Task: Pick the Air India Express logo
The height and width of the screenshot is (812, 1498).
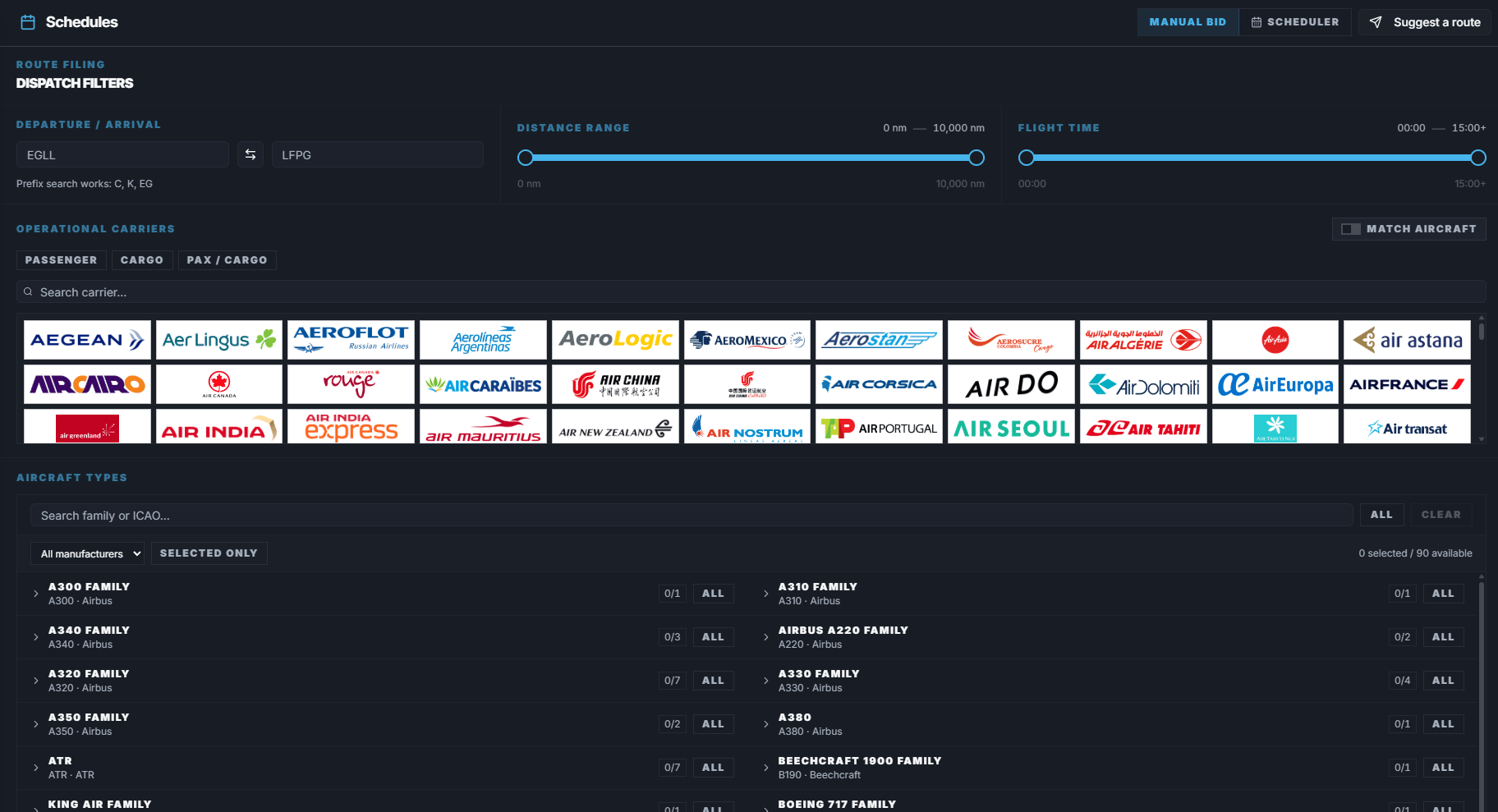Action: click(x=352, y=427)
